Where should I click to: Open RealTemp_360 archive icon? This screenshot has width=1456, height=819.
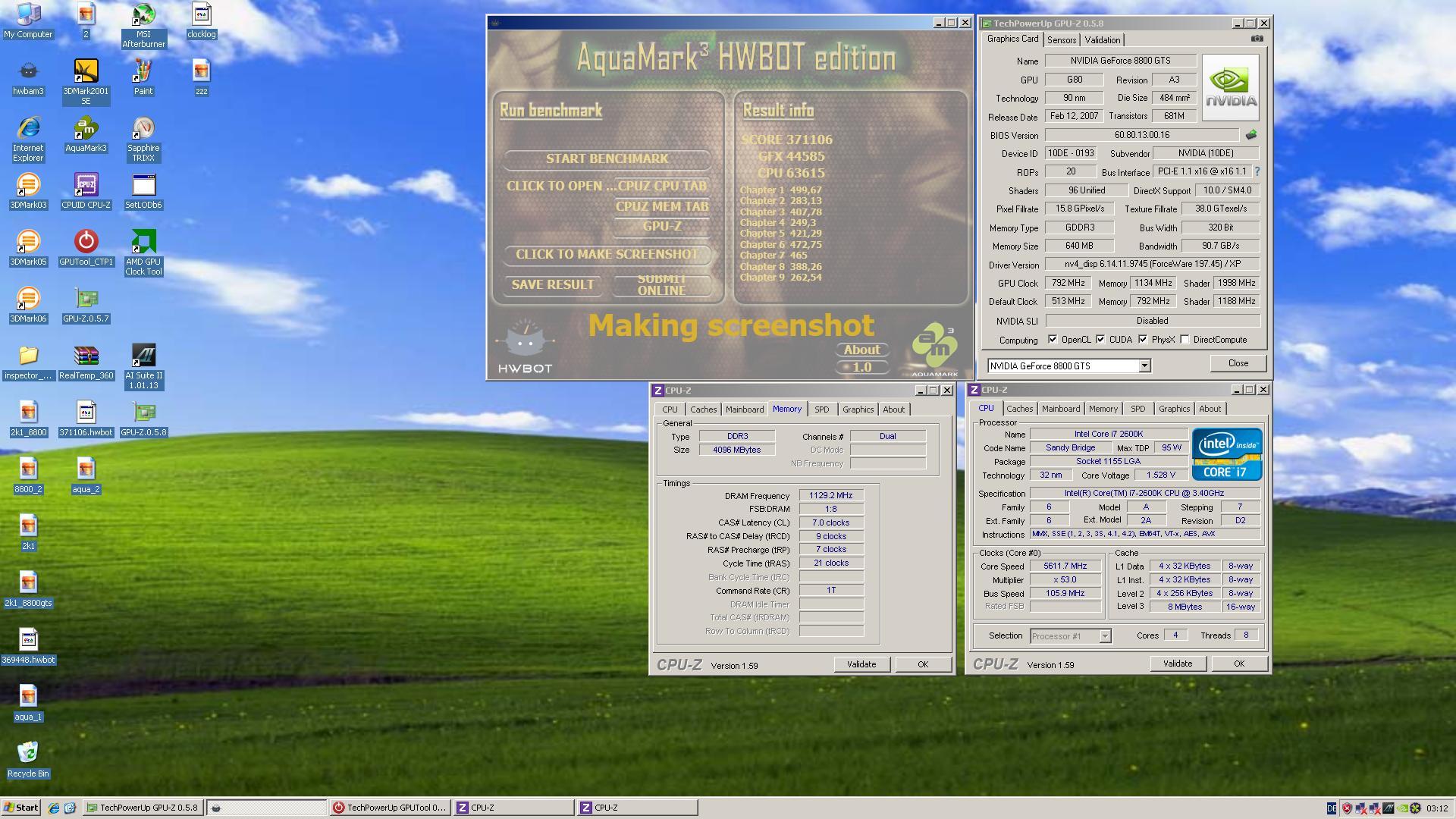86,362
